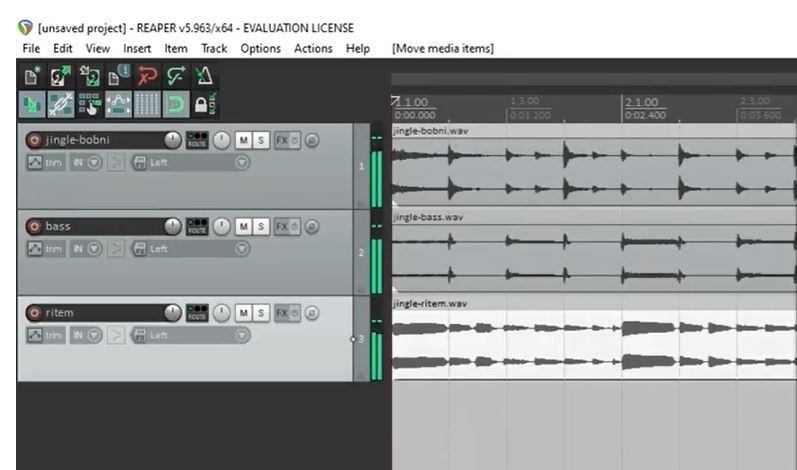Solo the bass track
Image resolution: width=797 pixels, height=470 pixels.
(261, 227)
